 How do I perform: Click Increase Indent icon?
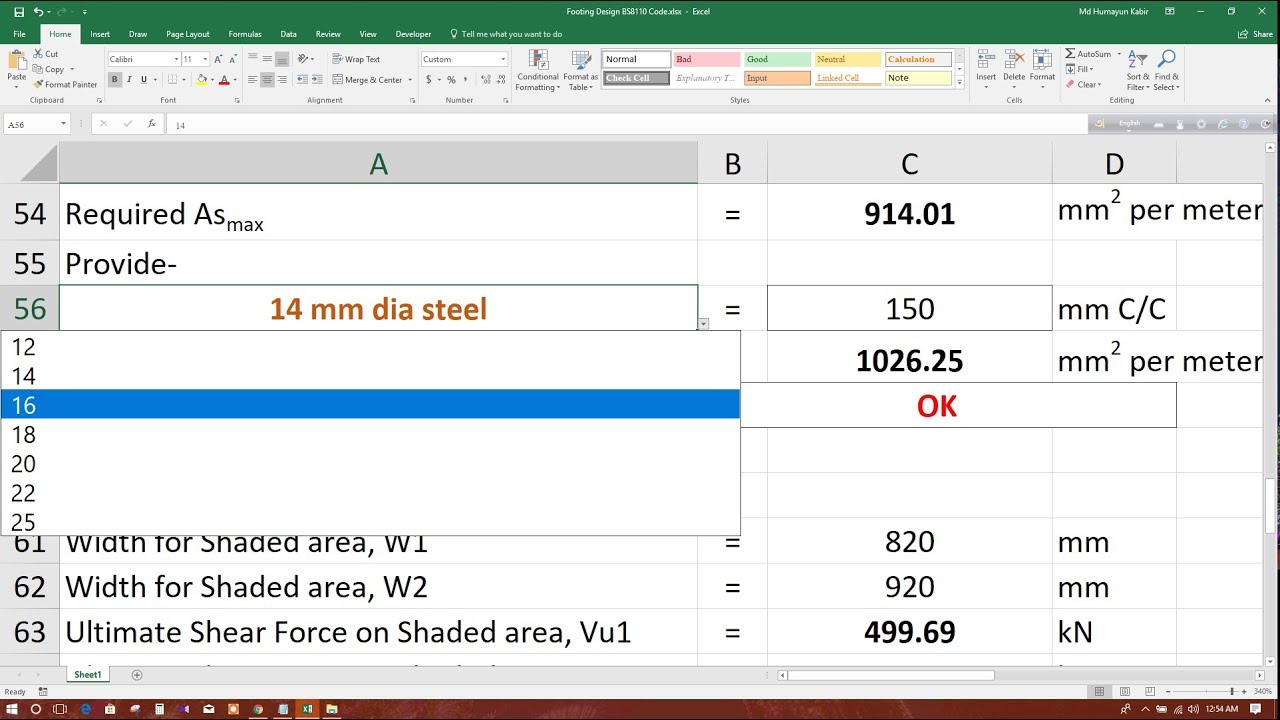point(319,80)
